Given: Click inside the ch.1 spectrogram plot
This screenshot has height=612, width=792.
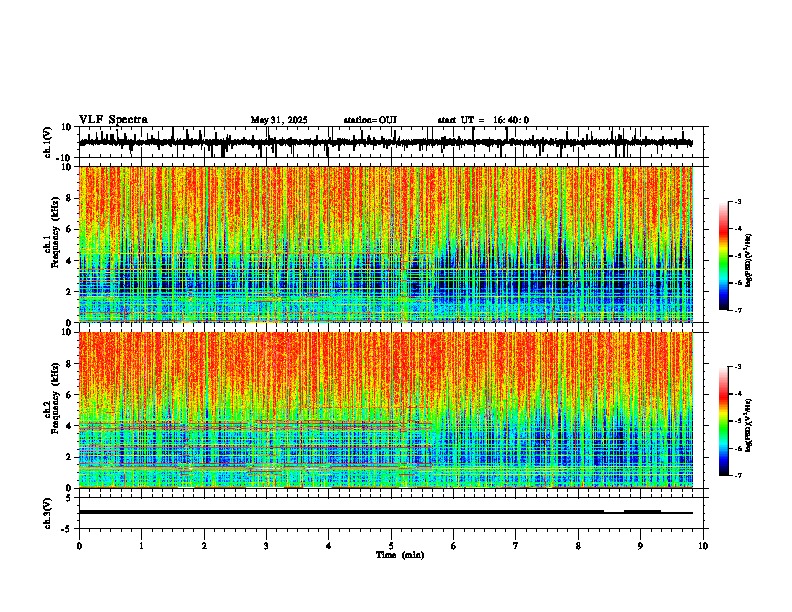Looking at the screenshot, I should click(386, 244).
